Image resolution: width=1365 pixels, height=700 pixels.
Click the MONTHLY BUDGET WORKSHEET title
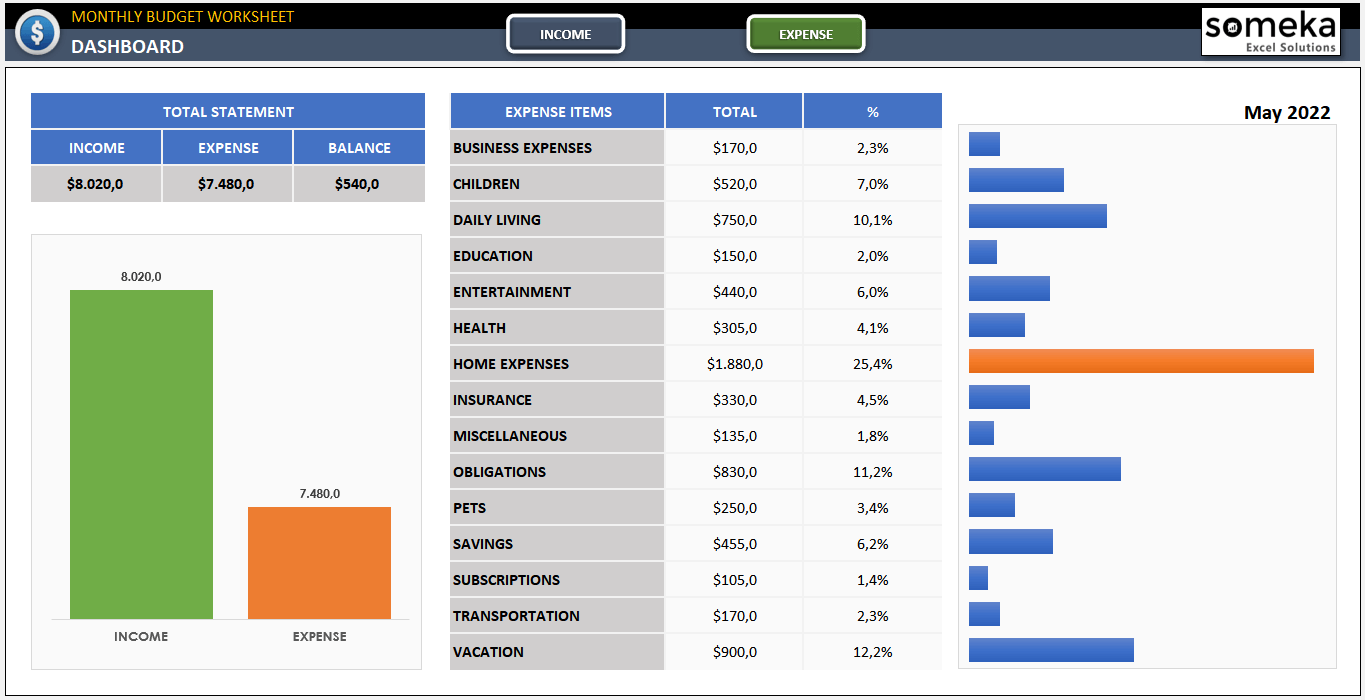click(183, 17)
